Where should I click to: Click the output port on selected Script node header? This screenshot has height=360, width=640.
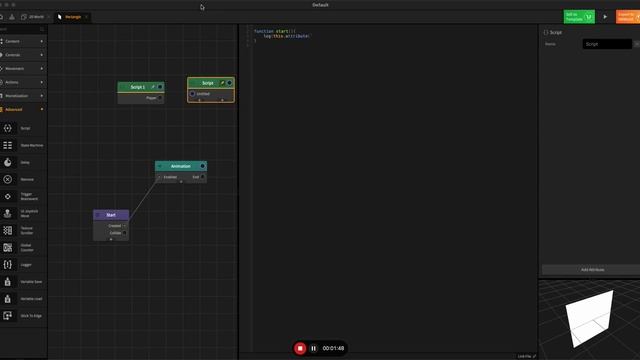(x=229, y=83)
